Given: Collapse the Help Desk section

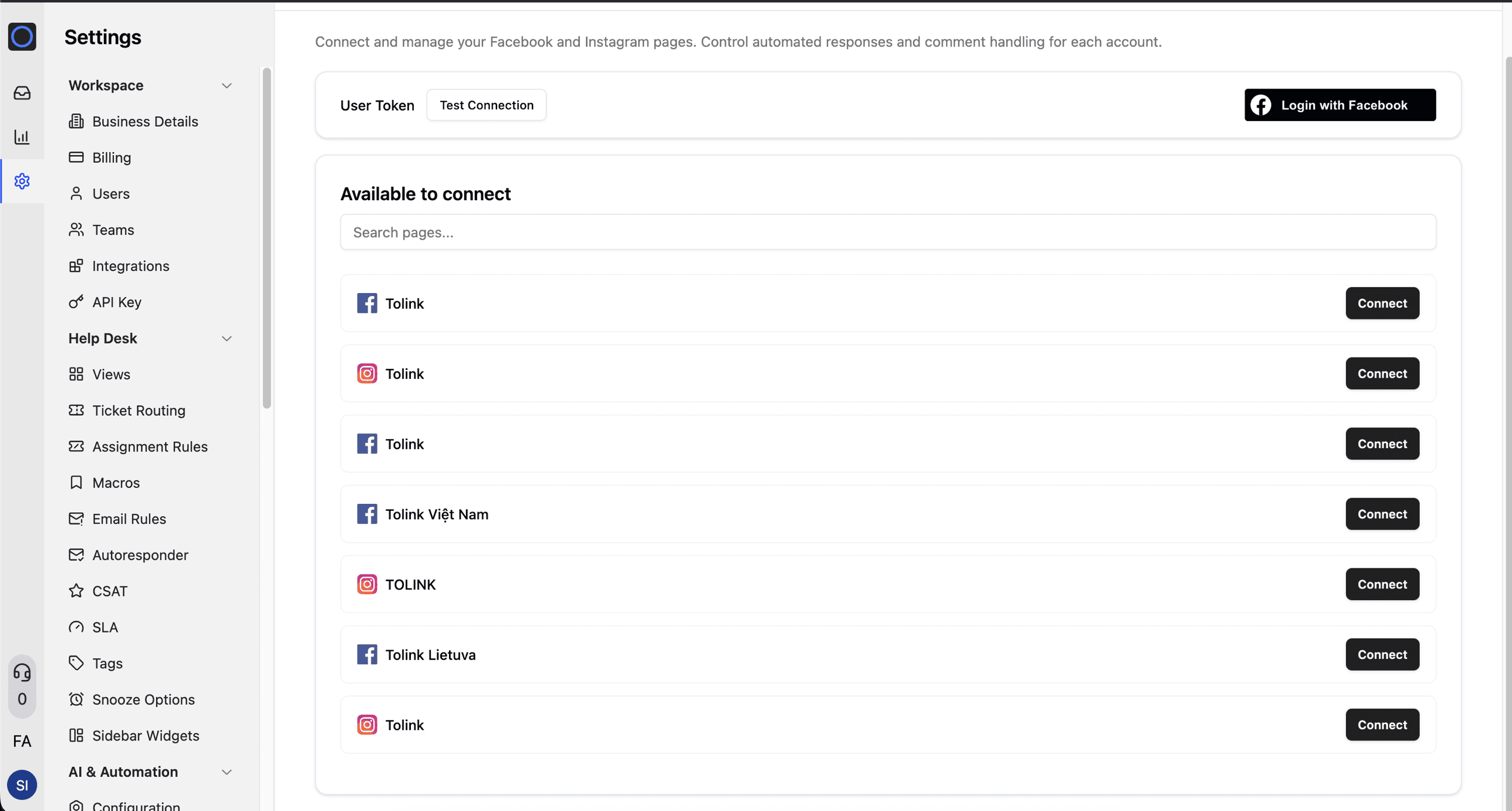Looking at the screenshot, I should click(x=227, y=338).
